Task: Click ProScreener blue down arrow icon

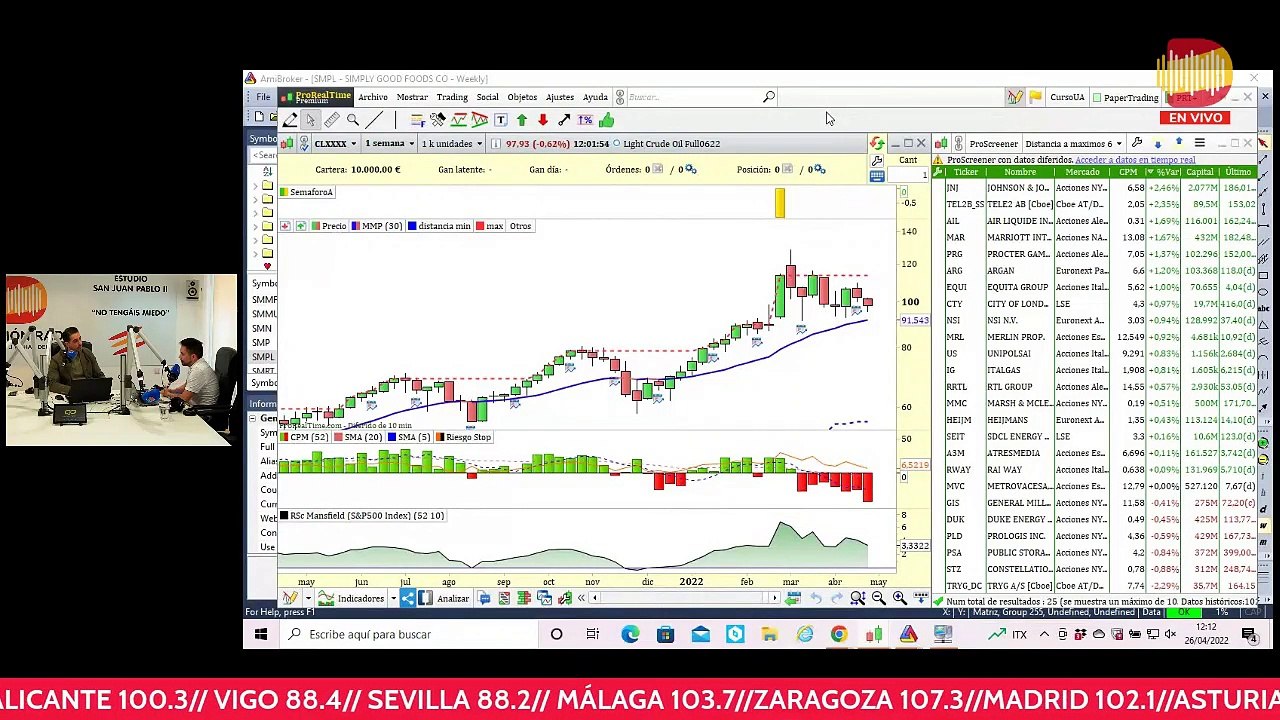Action: tap(1158, 144)
